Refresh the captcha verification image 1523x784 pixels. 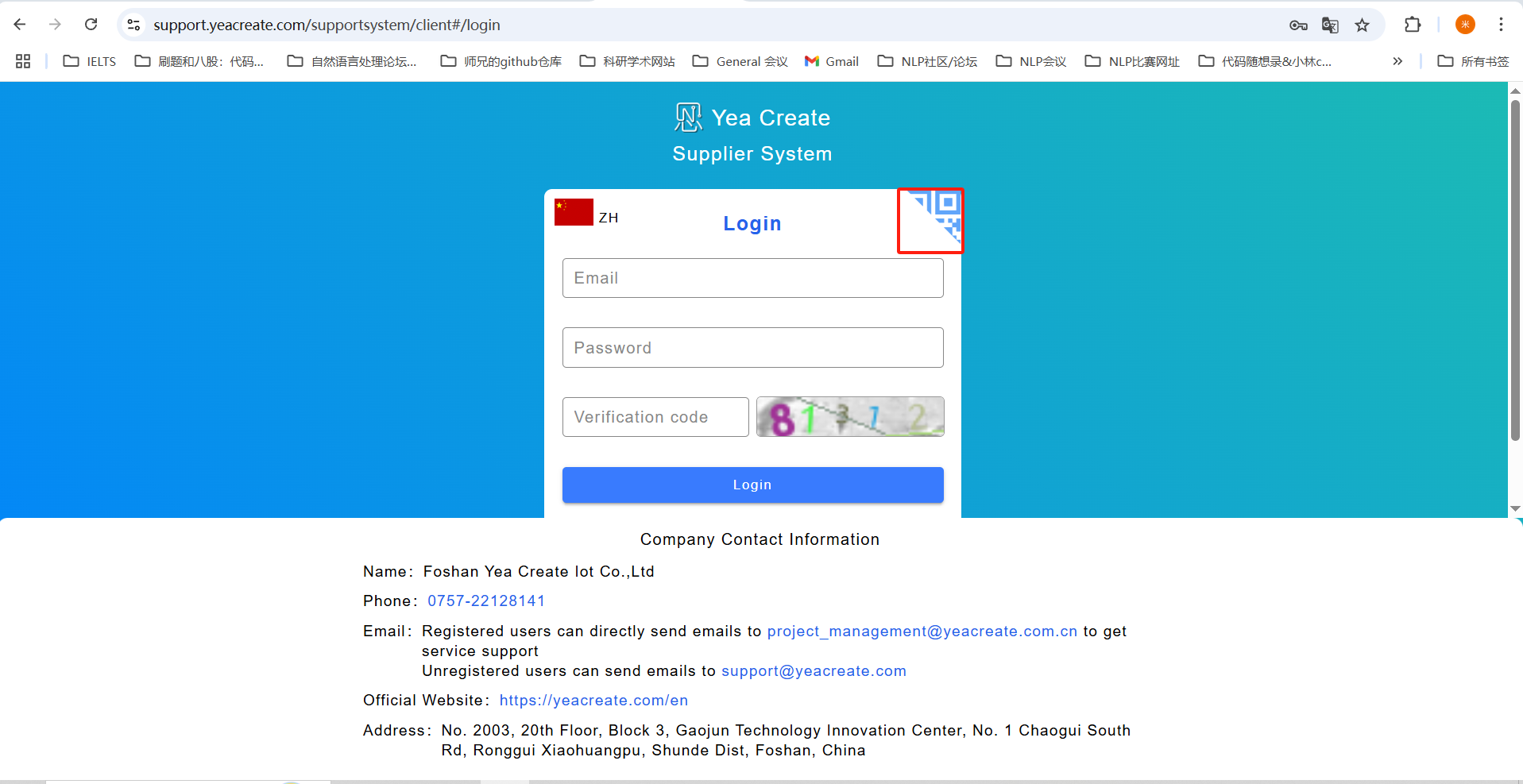(850, 417)
